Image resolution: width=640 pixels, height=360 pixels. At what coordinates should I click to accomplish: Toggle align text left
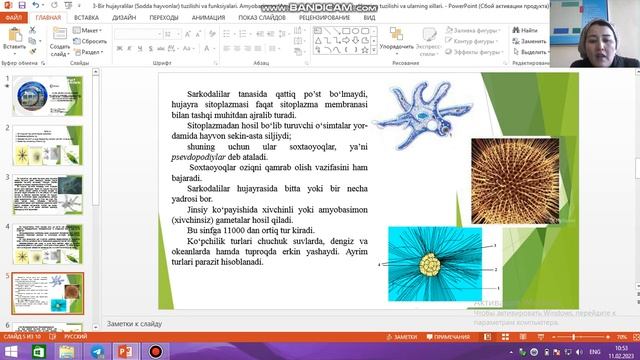click(227, 49)
